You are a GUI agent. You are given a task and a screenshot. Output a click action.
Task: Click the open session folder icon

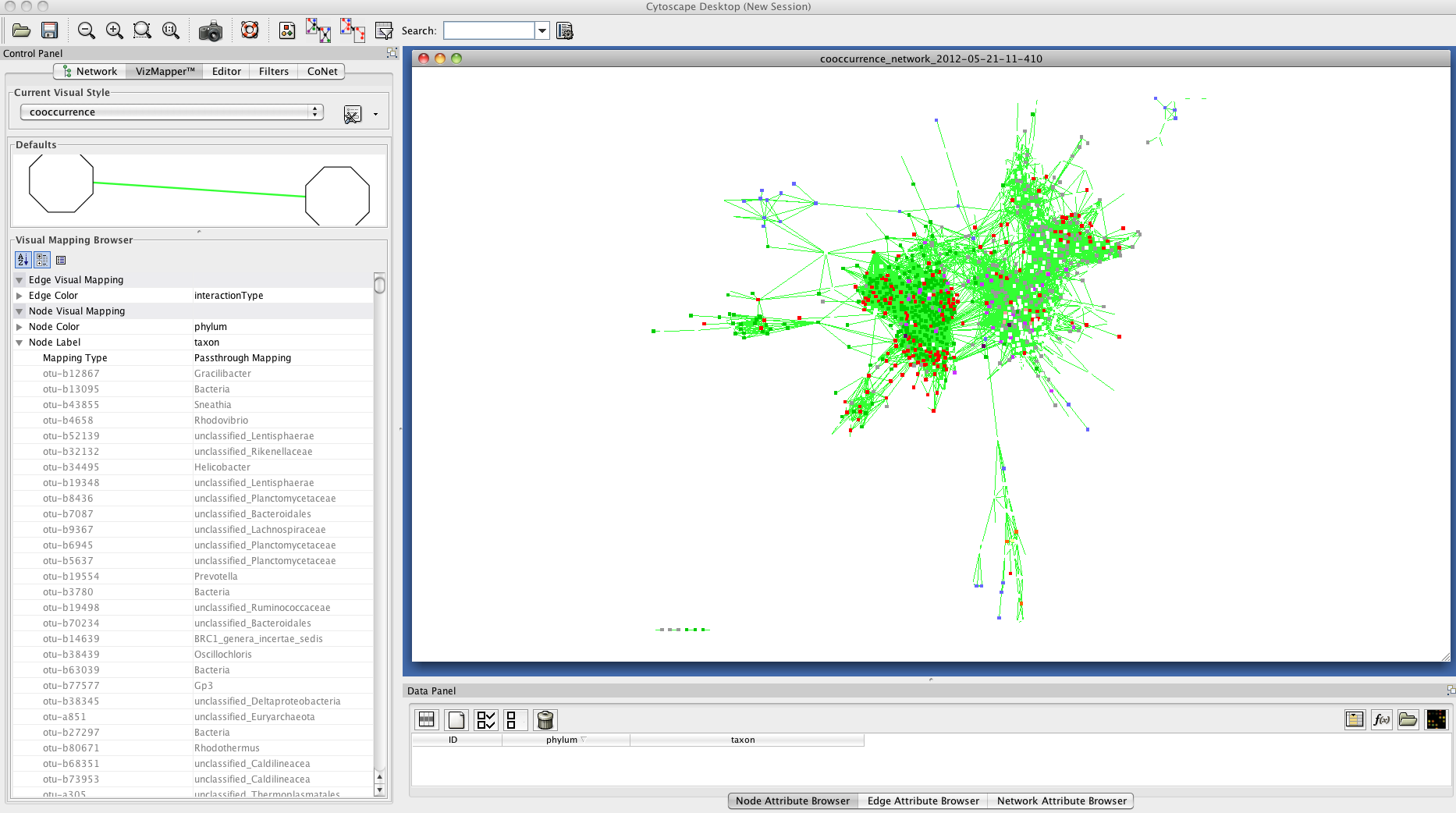pyautogui.click(x=22, y=30)
